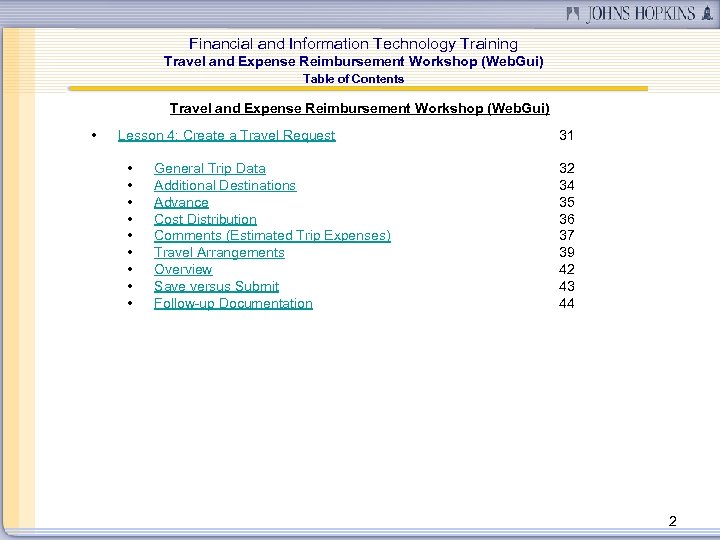Viewport: 720px width, 540px height.
Task: Click page number 35 for Advance
Action: 567,202
